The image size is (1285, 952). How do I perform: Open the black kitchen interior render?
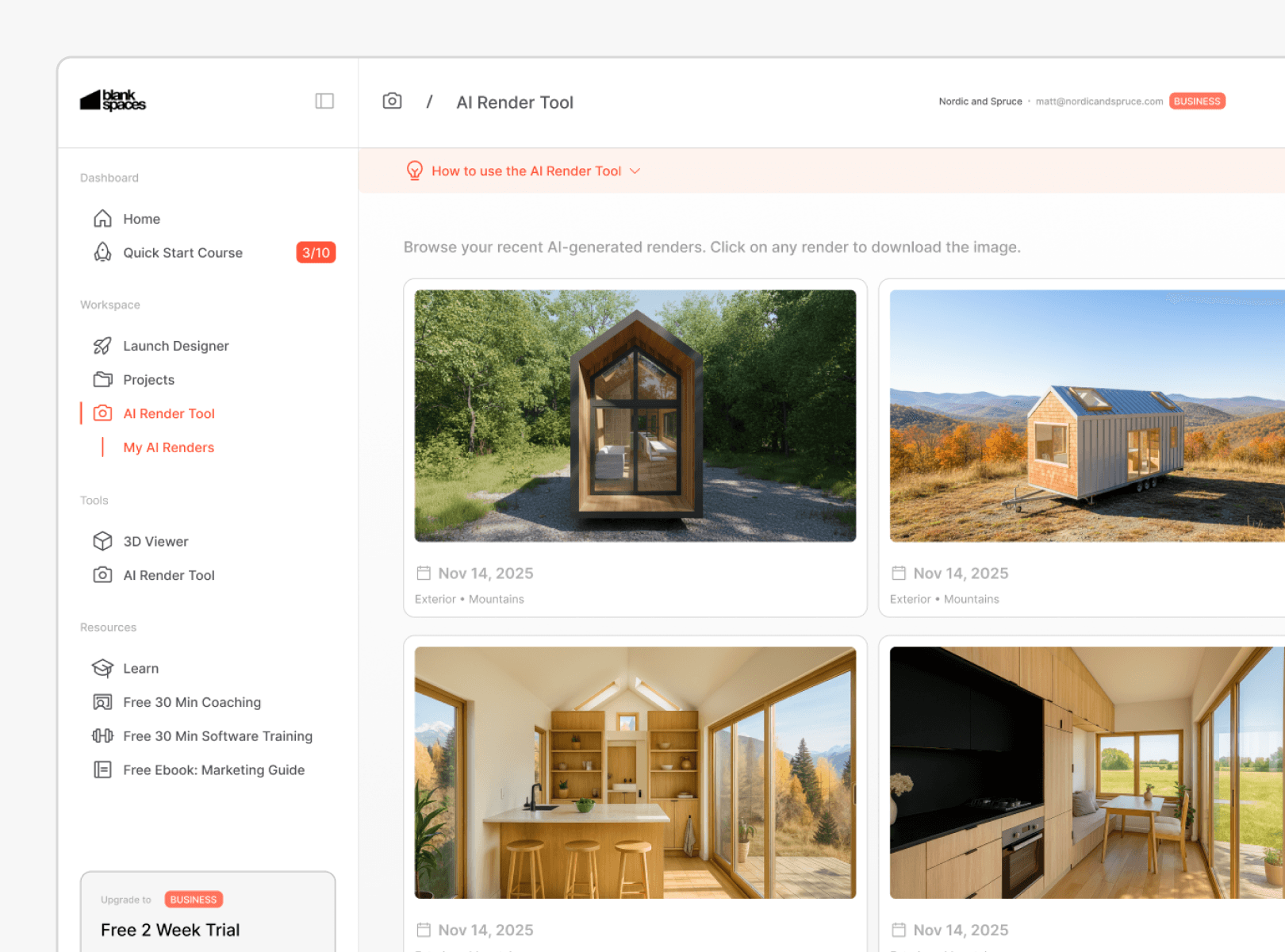(1087, 773)
